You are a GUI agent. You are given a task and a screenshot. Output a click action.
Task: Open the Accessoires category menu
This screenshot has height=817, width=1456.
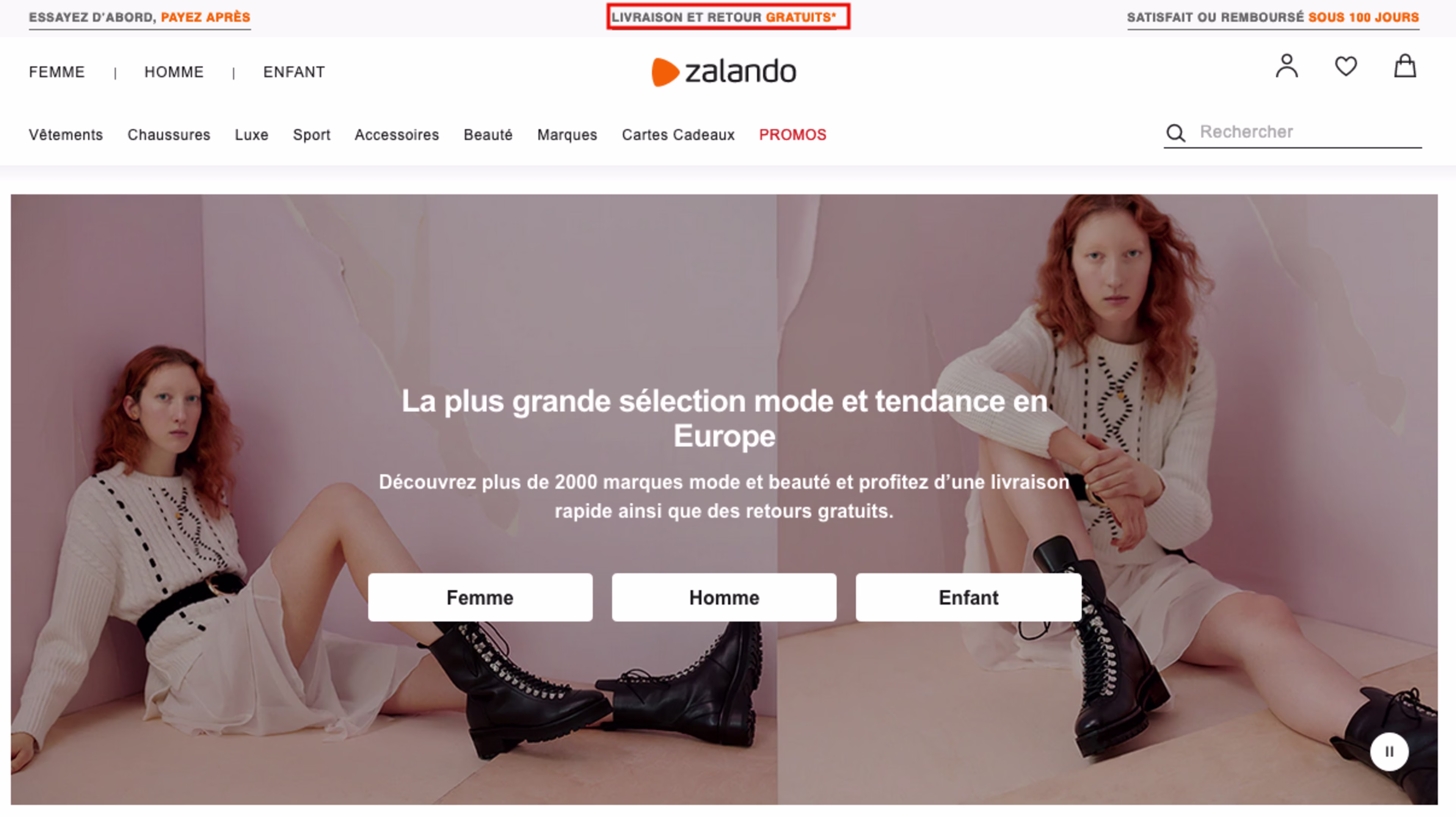click(396, 135)
